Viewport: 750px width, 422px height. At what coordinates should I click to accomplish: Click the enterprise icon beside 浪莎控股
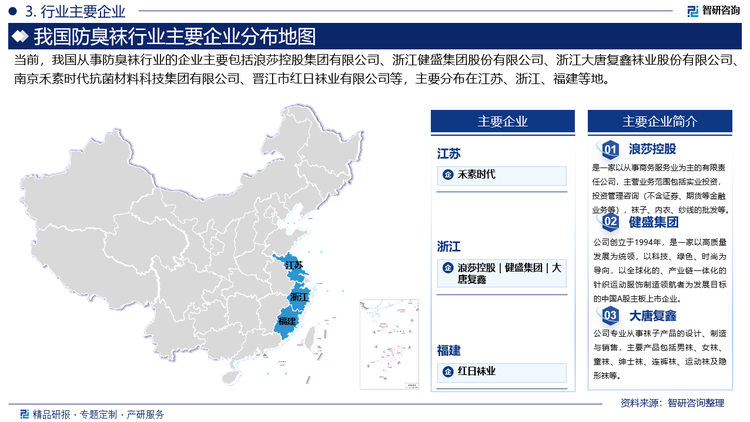[x=448, y=268]
